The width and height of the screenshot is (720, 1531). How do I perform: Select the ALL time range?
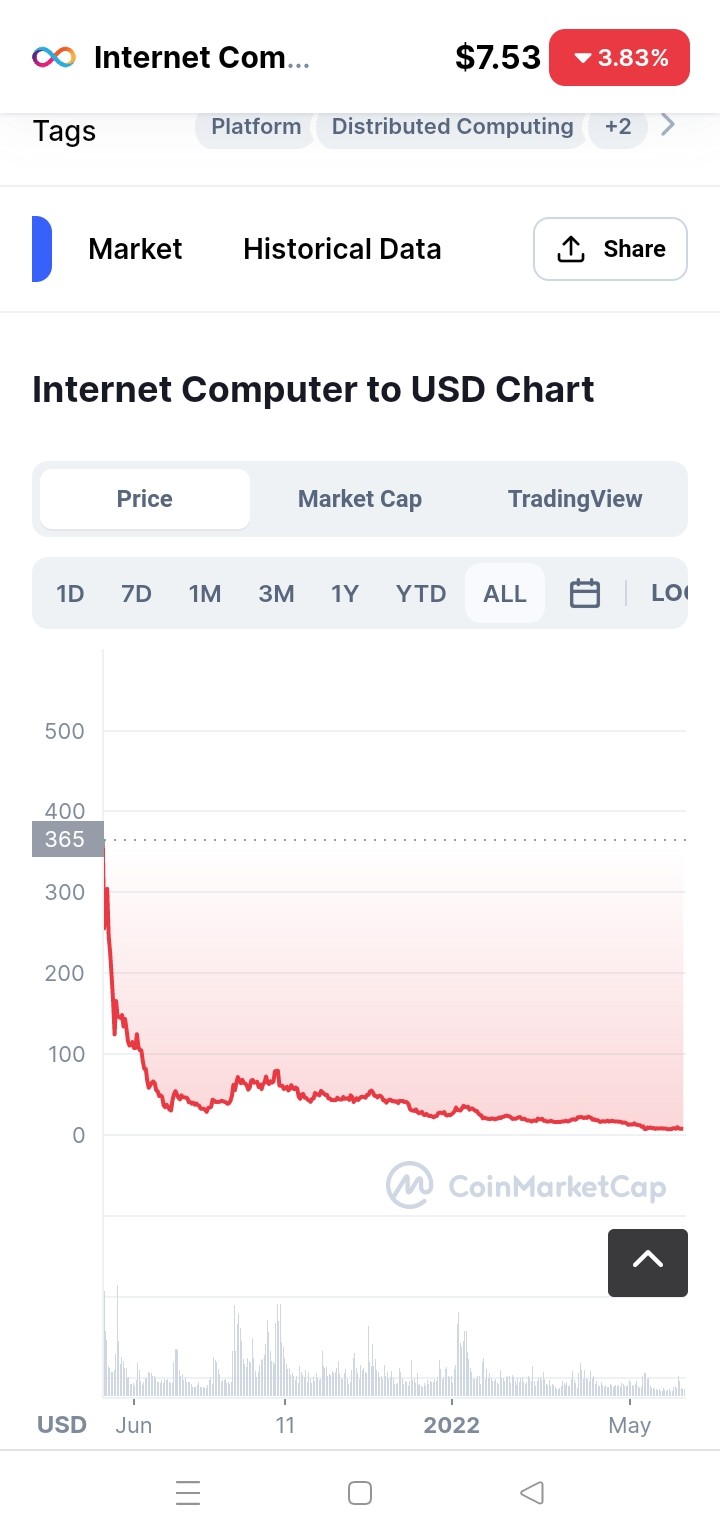tap(505, 594)
